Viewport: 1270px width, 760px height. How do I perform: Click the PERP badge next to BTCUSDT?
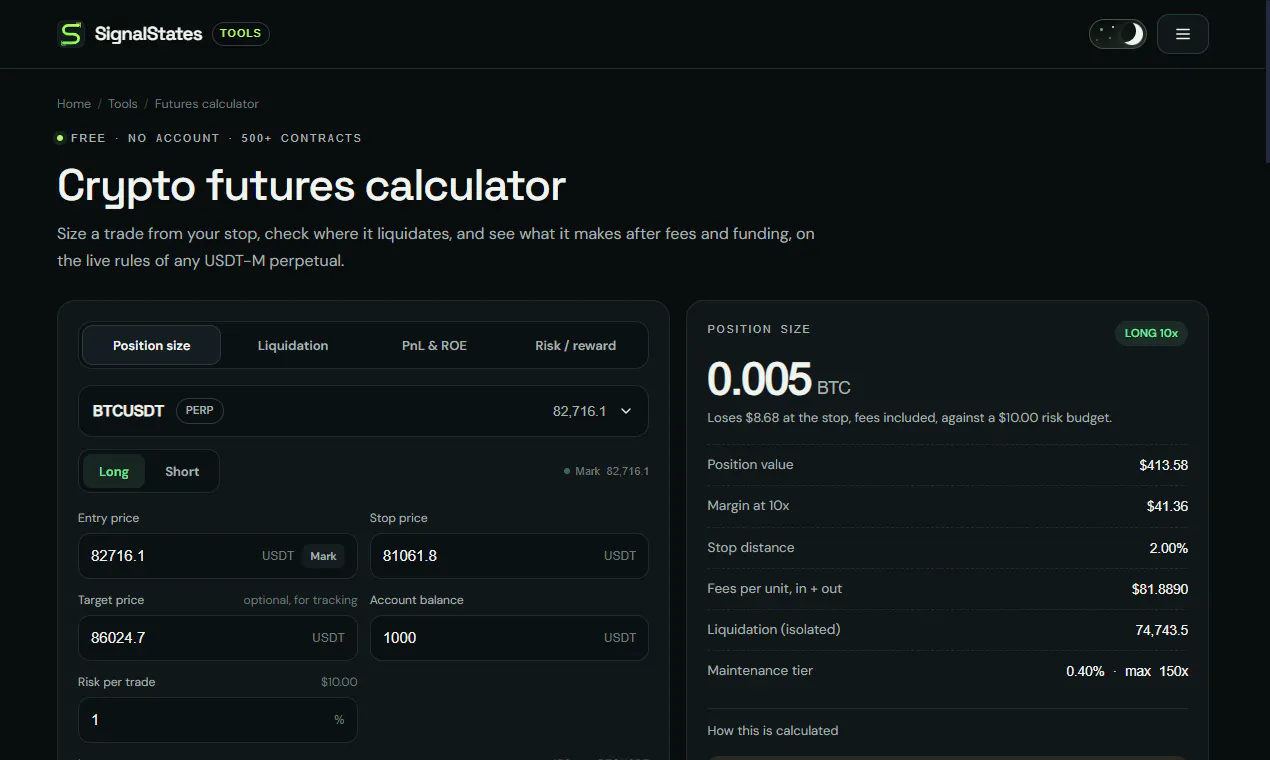tap(200, 411)
